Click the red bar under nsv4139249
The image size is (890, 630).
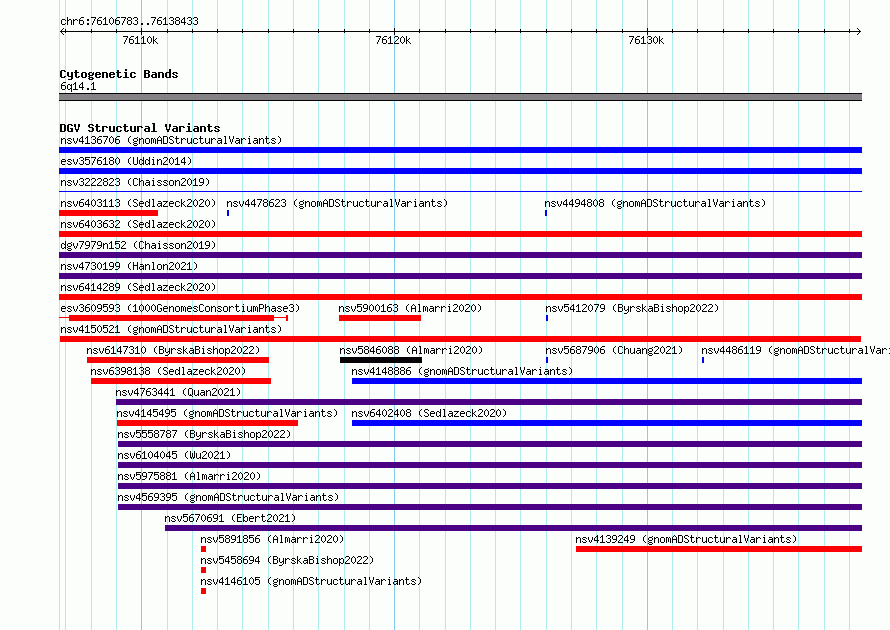[719, 549]
